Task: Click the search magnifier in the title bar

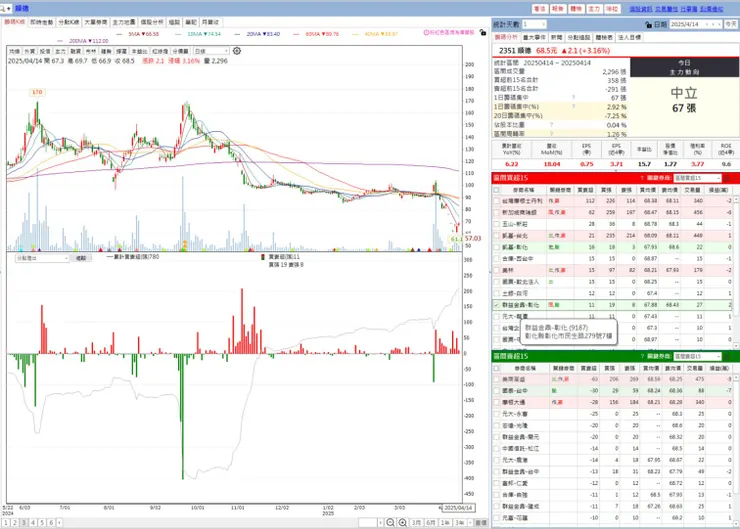Action: (x=3, y=8)
